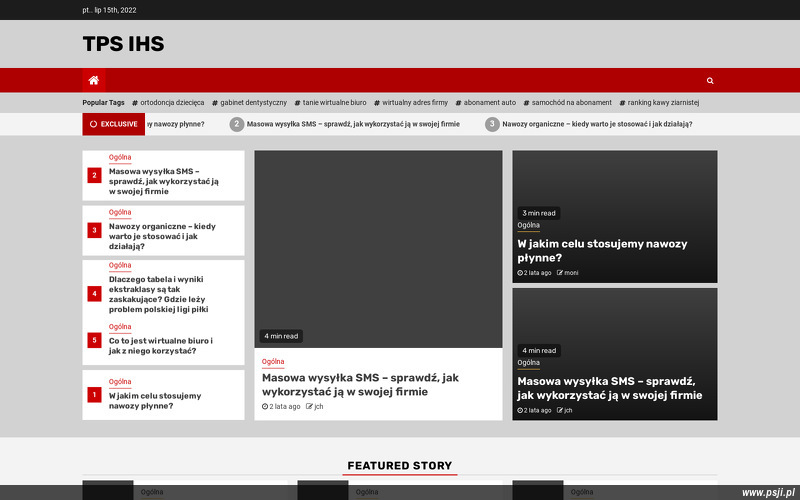The width and height of the screenshot is (800, 500).
Task: Select the 'ortodoncja dziecięca' popular tag
Action: pyautogui.click(x=171, y=102)
